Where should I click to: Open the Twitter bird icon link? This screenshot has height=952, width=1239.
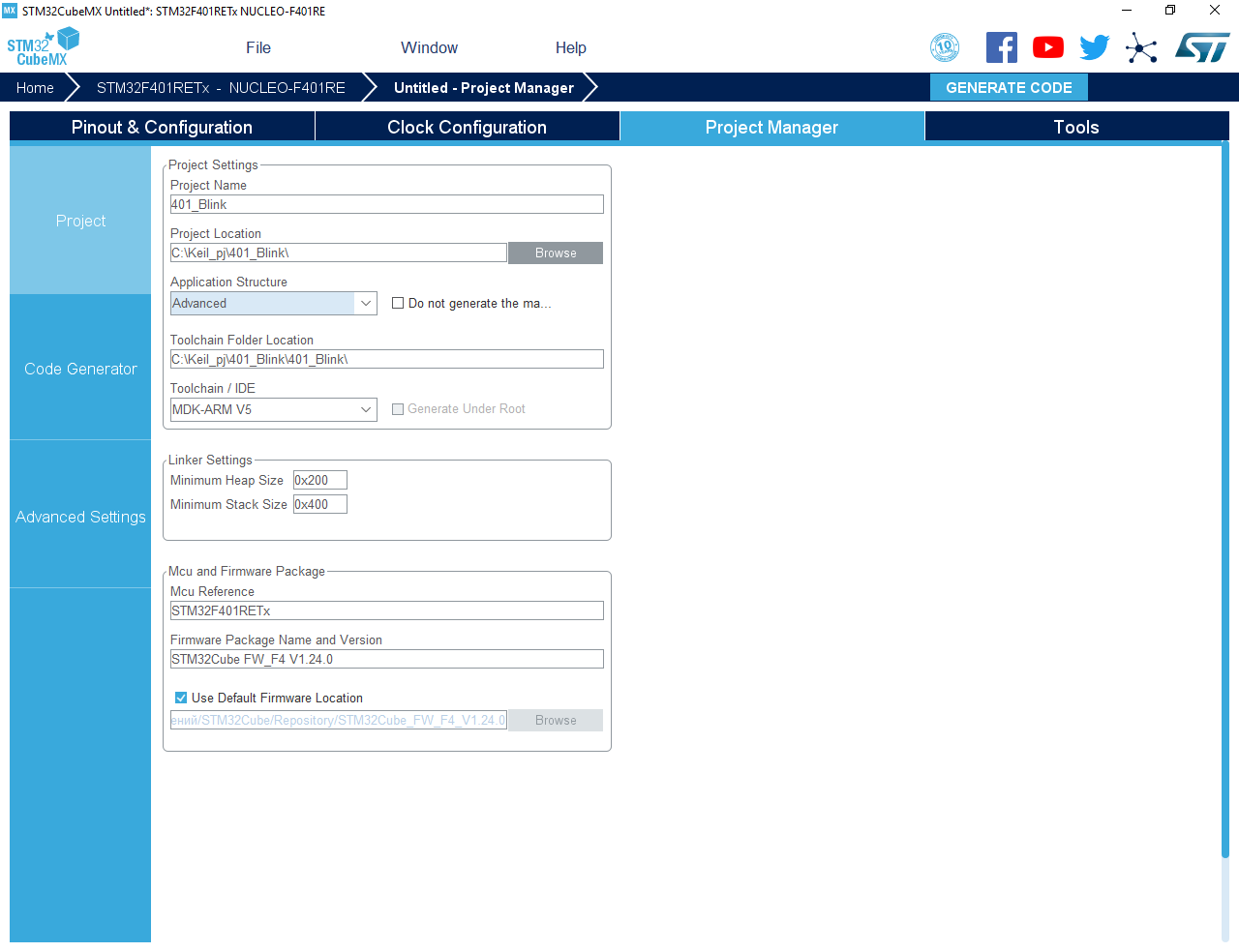1095,47
